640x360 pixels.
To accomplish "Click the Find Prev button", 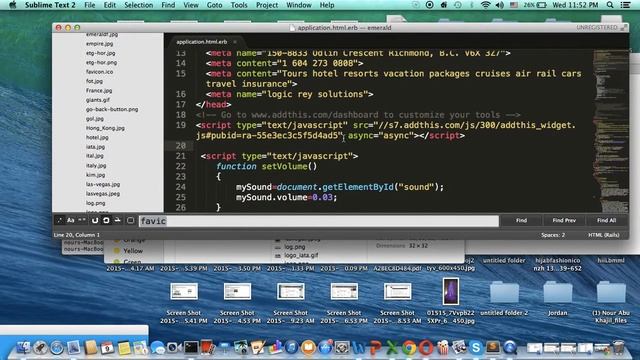I will coord(564,220).
